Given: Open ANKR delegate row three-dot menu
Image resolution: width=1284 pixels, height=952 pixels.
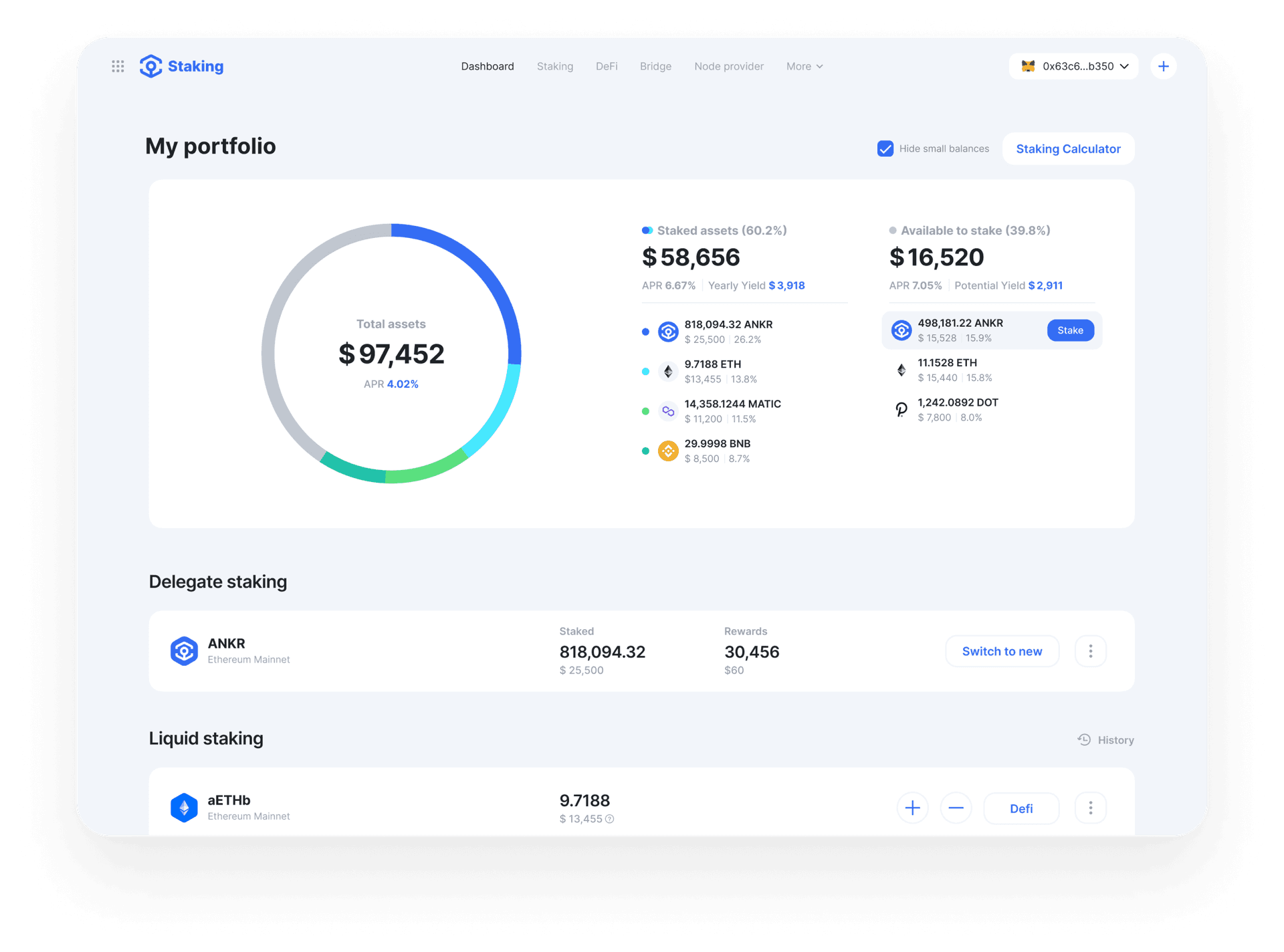Looking at the screenshot, I should click(x=1090, y=651).
